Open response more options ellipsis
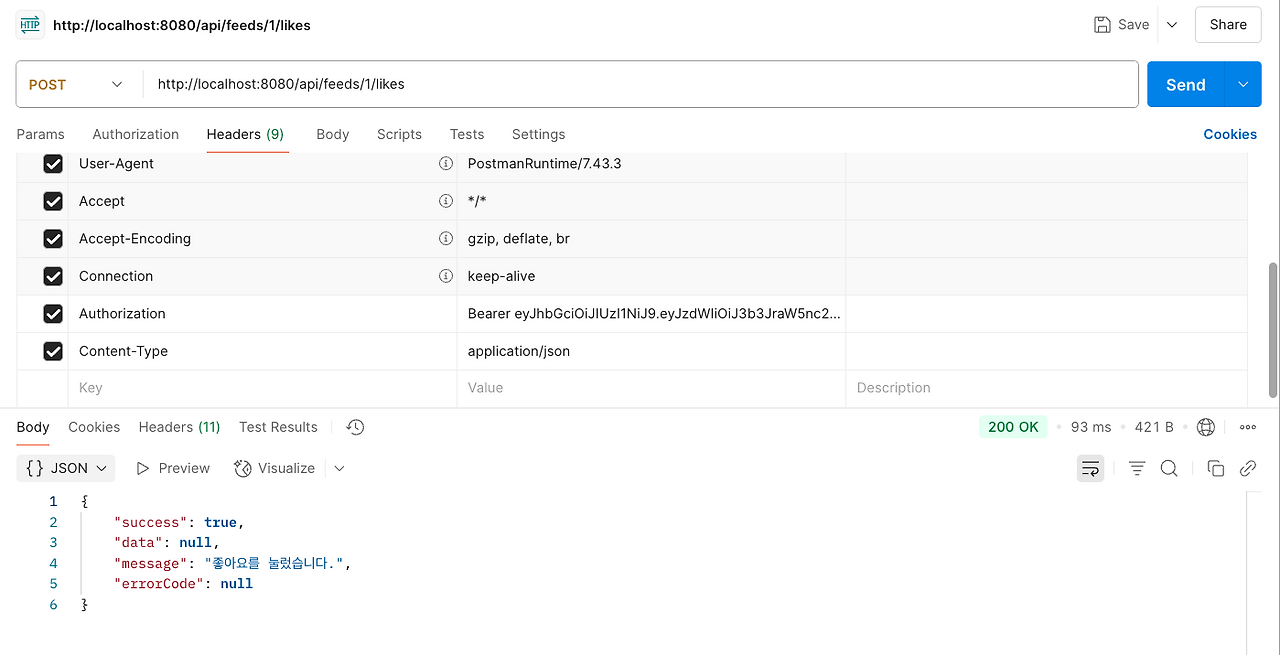The height and width of the screenshot is (655, 1280). click(x=1247, y=427)
